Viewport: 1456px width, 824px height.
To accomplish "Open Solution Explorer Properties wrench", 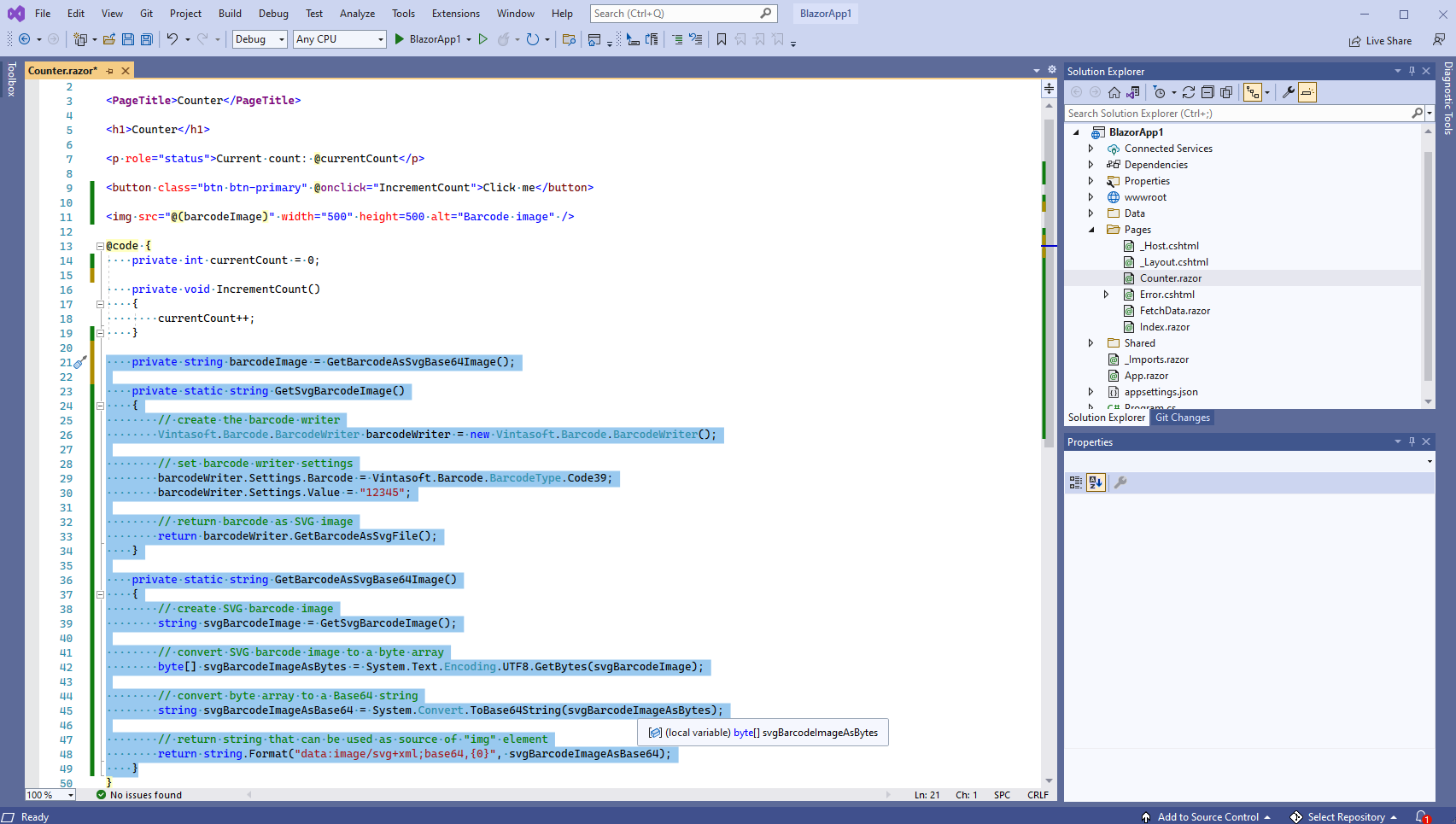I will click(x=1289, y=92).
